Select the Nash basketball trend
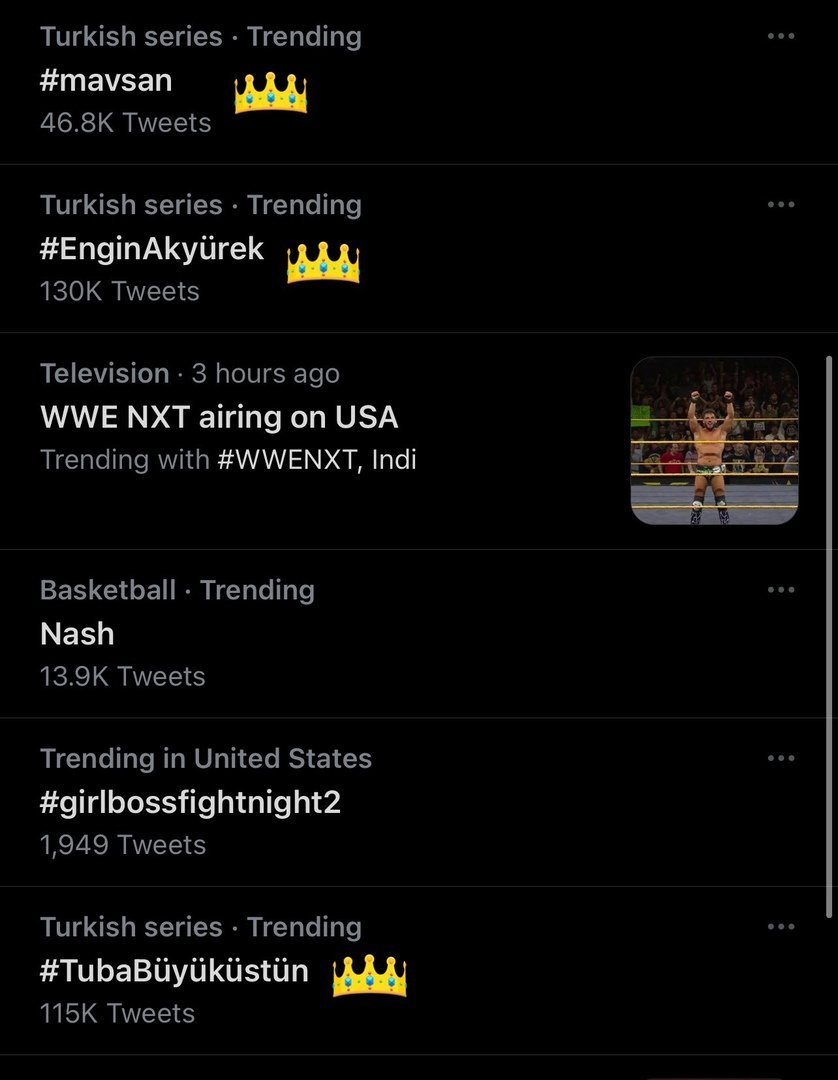This screenshot has height=1080, width=838. click(77, 633)
